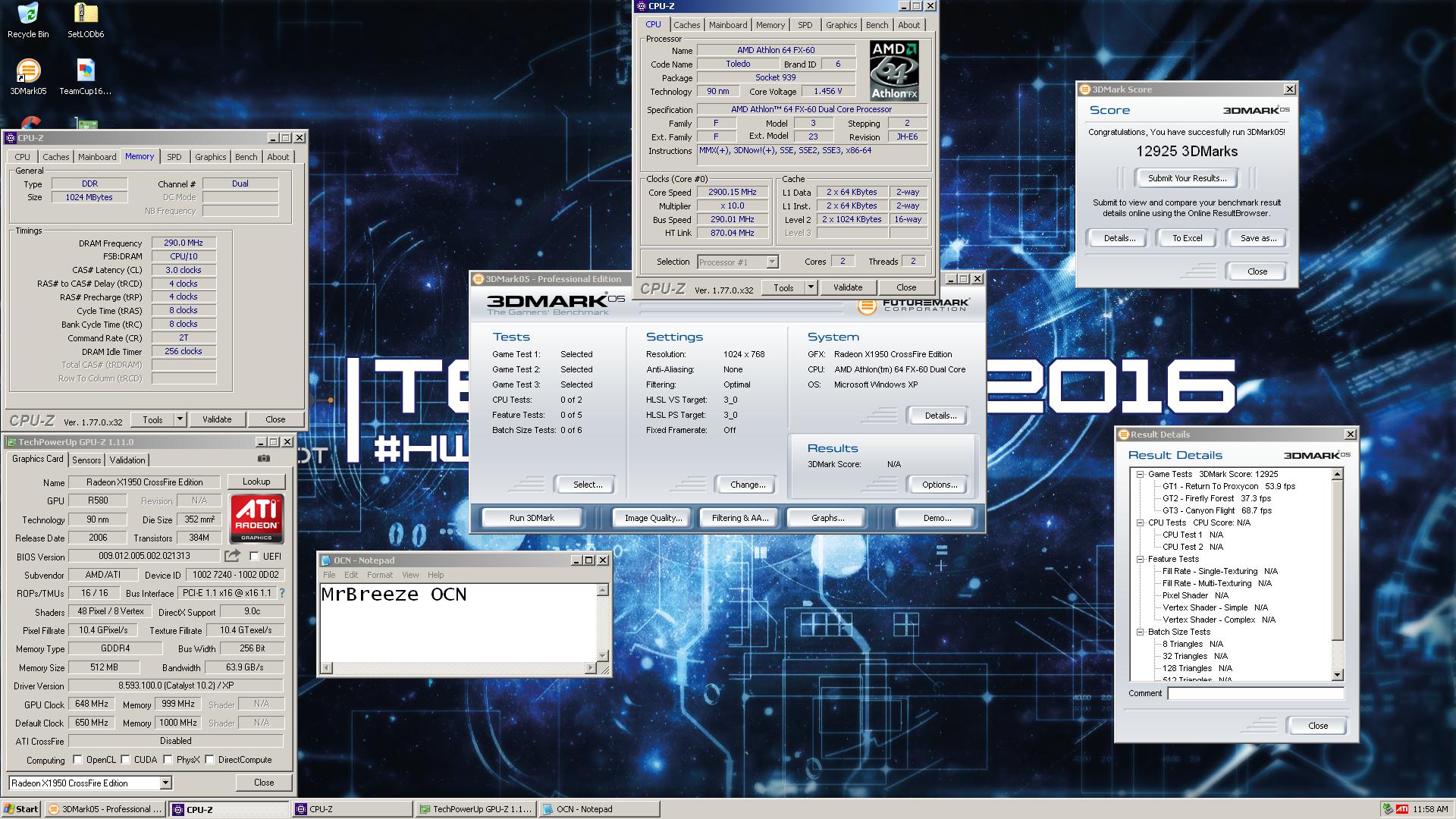
Task: Toggle the UEFI checkbox in GPU-Z
Action: (254, 556)
